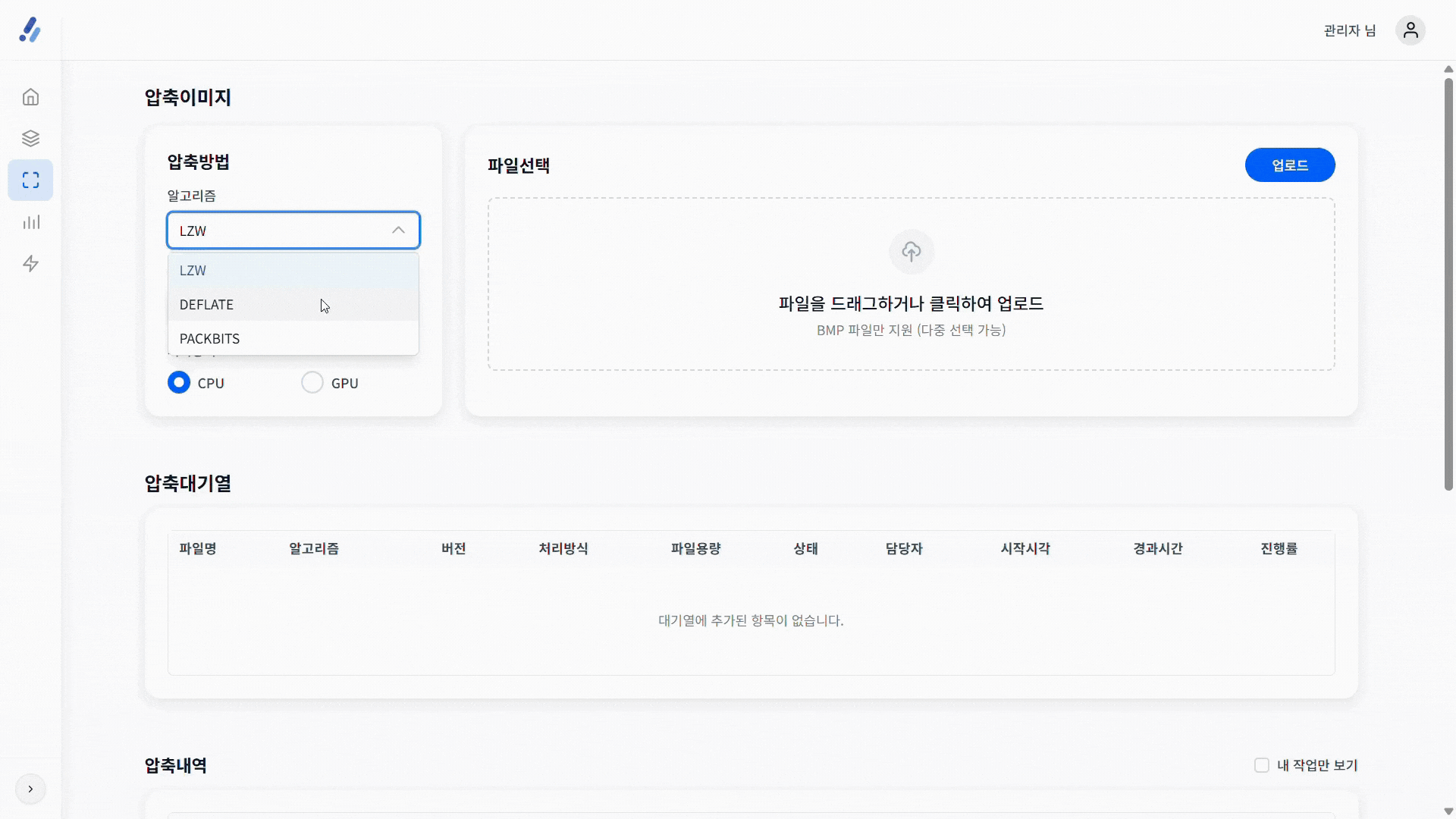Screen dimensions: 1456x819
Task: Enable the 내 작업만 보기 checkbox
Action: point(1262,765)
